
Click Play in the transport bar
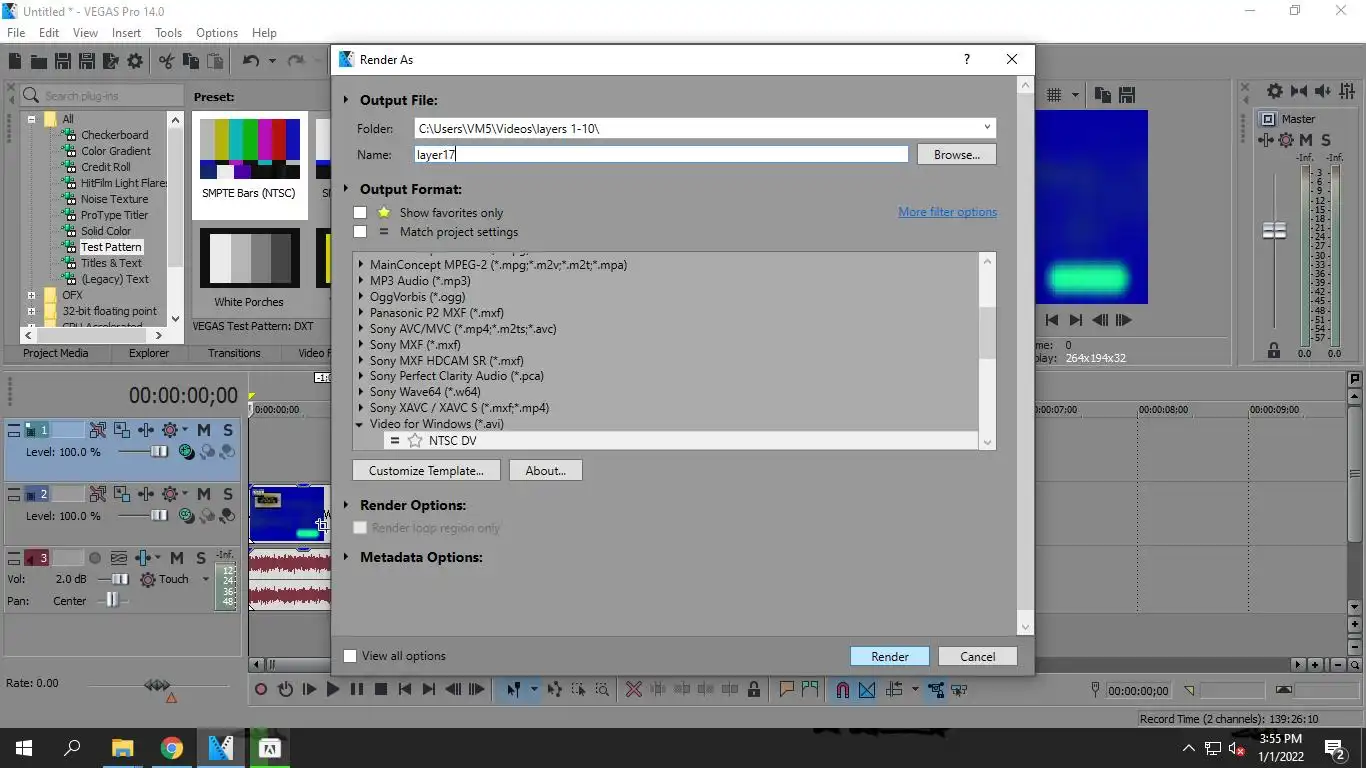pos(333,689)
